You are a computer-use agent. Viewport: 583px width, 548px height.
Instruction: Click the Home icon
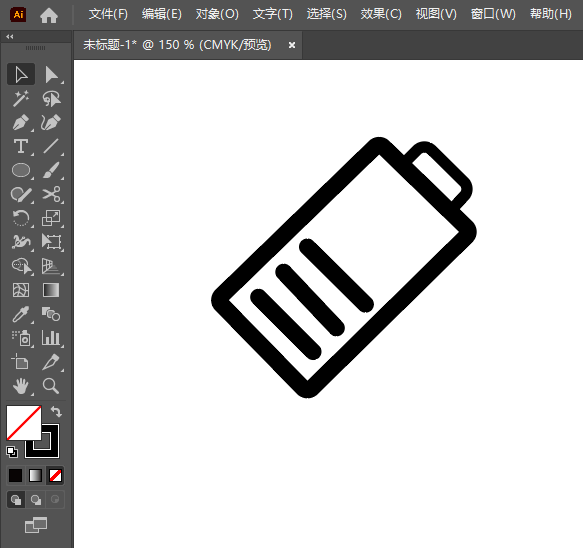coord(49,15)
